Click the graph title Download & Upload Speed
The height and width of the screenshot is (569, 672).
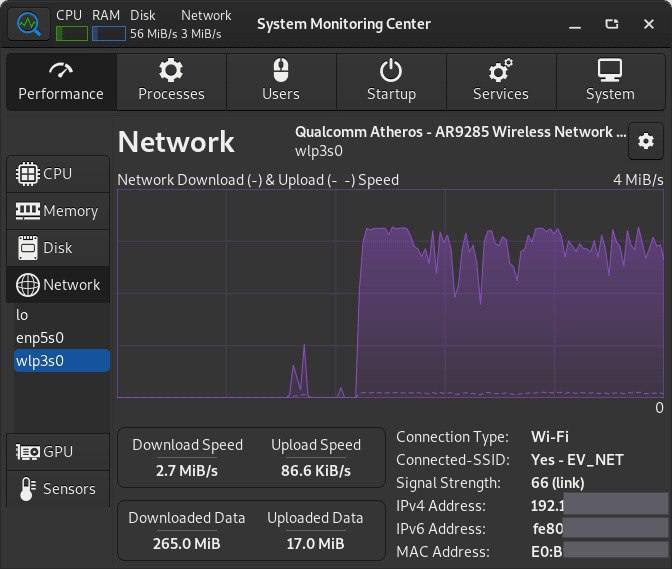258,180
